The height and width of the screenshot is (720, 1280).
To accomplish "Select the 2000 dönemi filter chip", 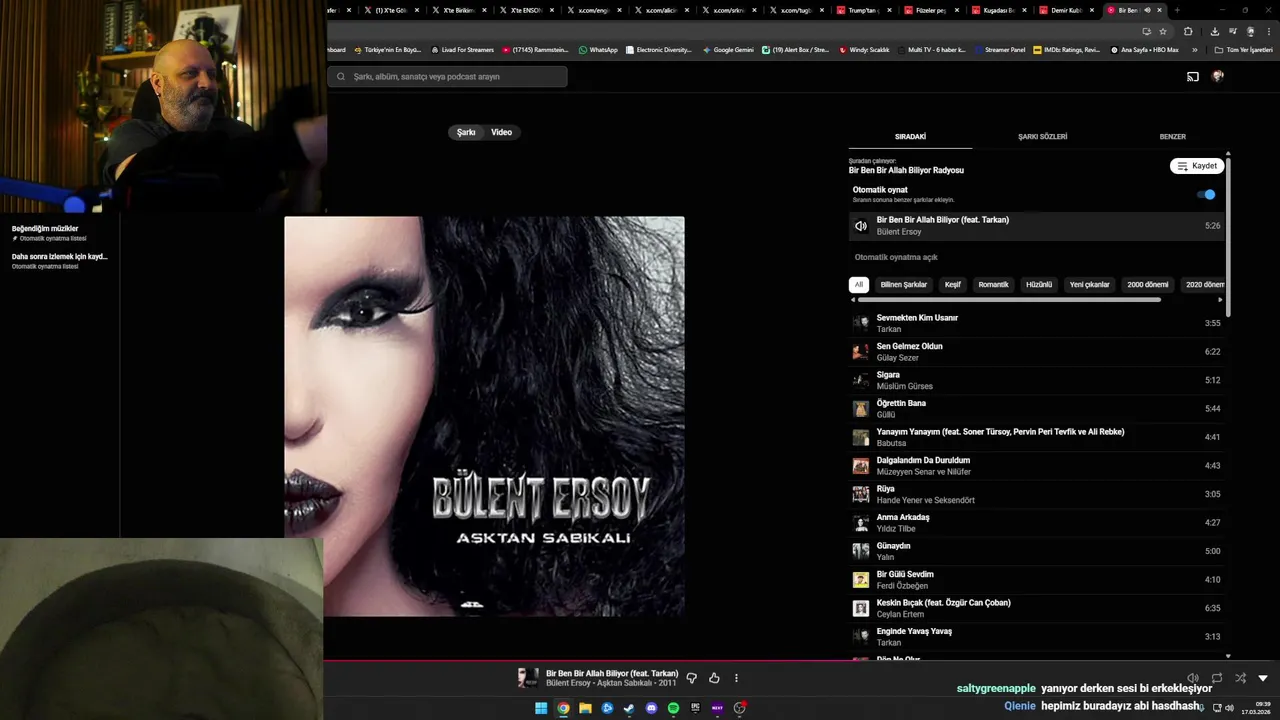I will coord(1148,284).
